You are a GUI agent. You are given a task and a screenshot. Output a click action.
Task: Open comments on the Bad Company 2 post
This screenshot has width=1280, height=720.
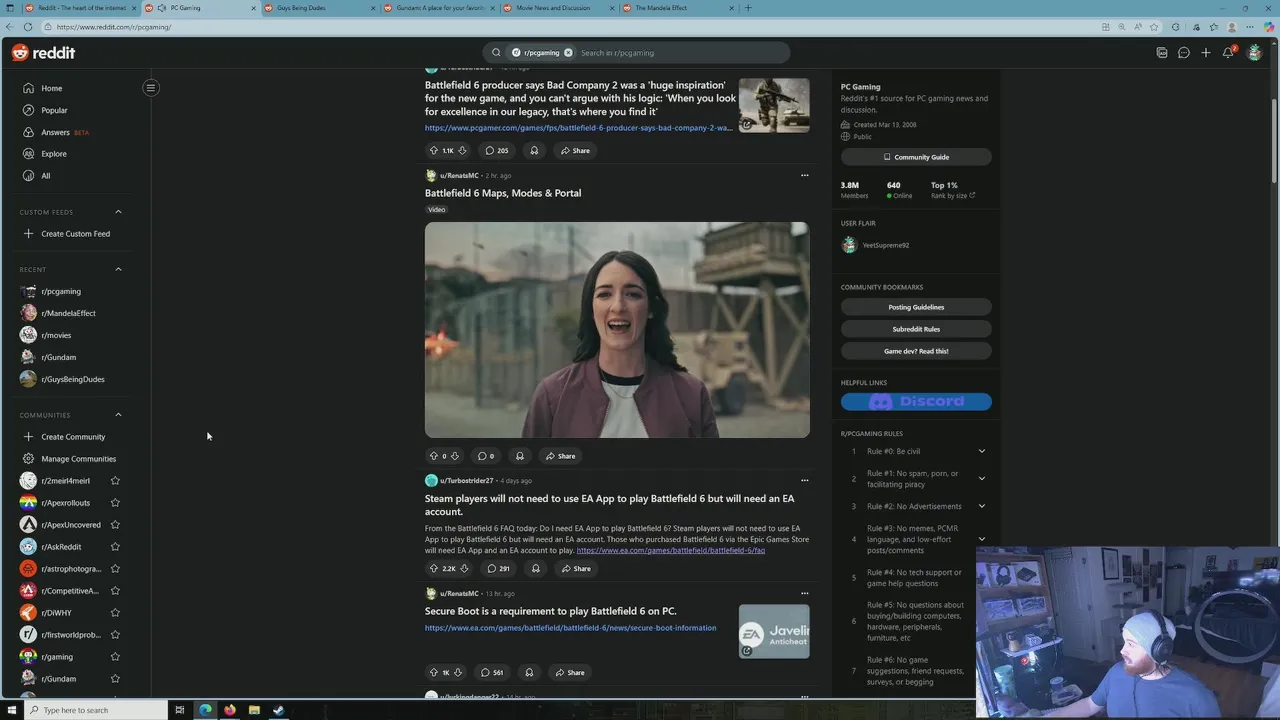pos(497,150)
